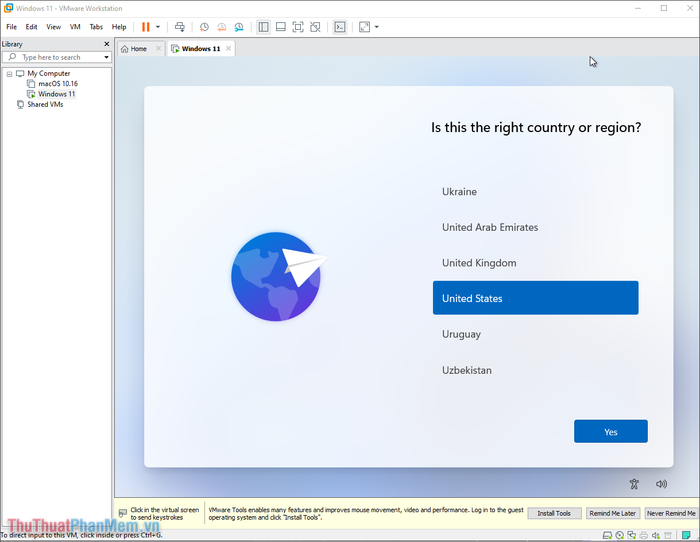Select My Computer in the library
Image resolution: width=700 pixels, height=542 pixels.
click(49, 73)
